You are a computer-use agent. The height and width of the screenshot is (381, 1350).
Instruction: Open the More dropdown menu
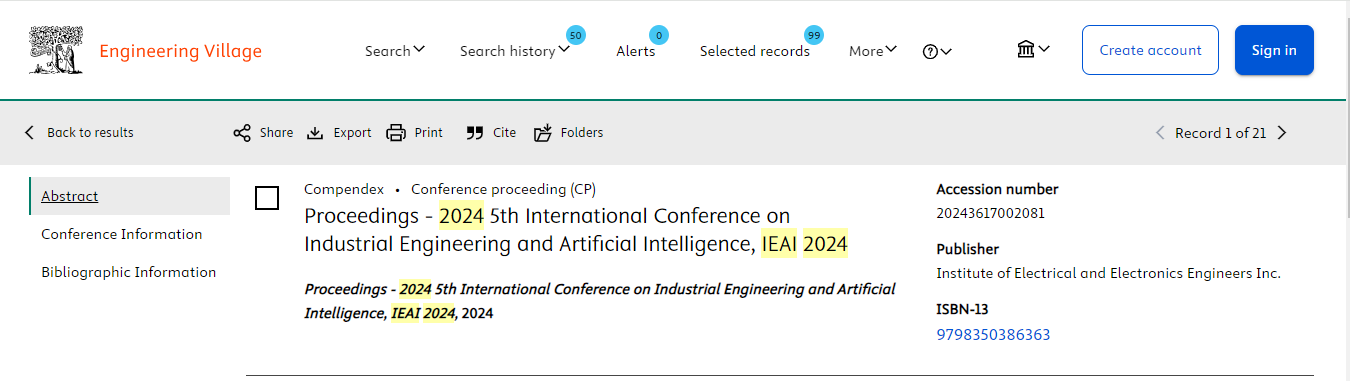click(873, 51)
